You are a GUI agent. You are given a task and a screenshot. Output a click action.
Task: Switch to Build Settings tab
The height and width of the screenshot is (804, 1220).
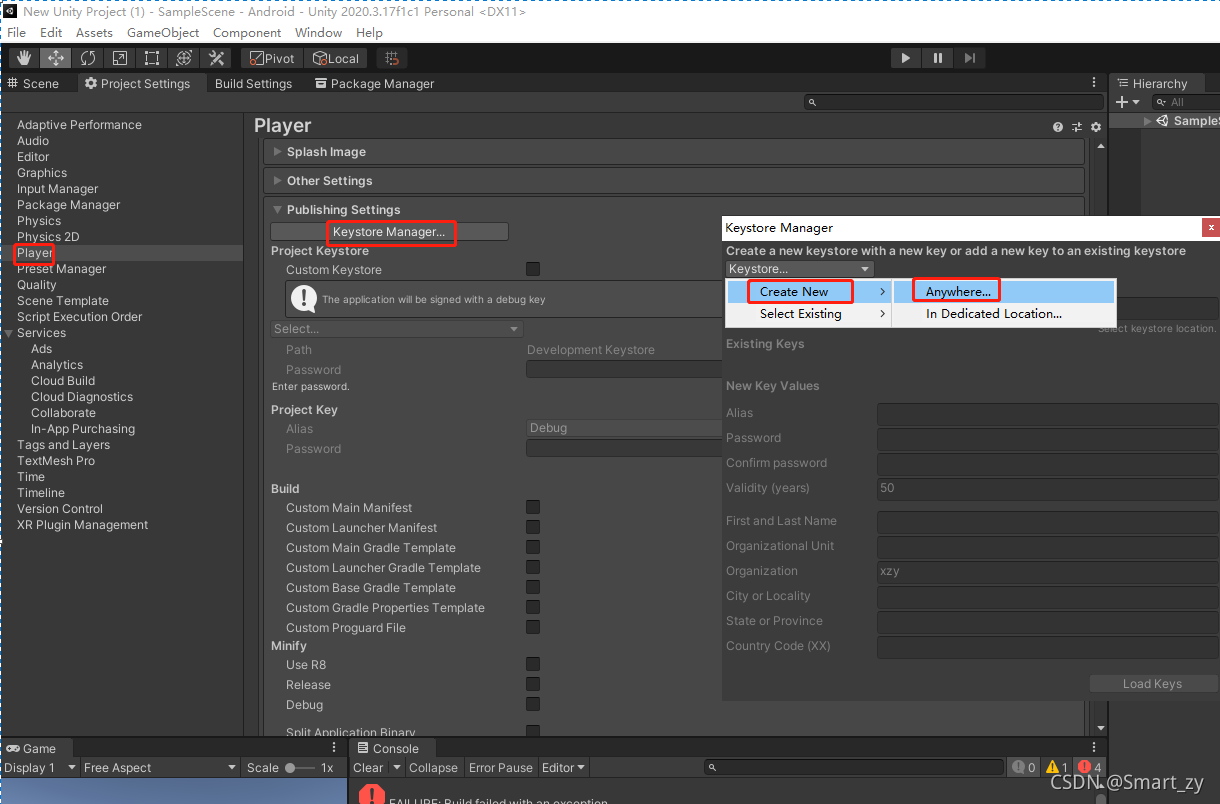254,84
